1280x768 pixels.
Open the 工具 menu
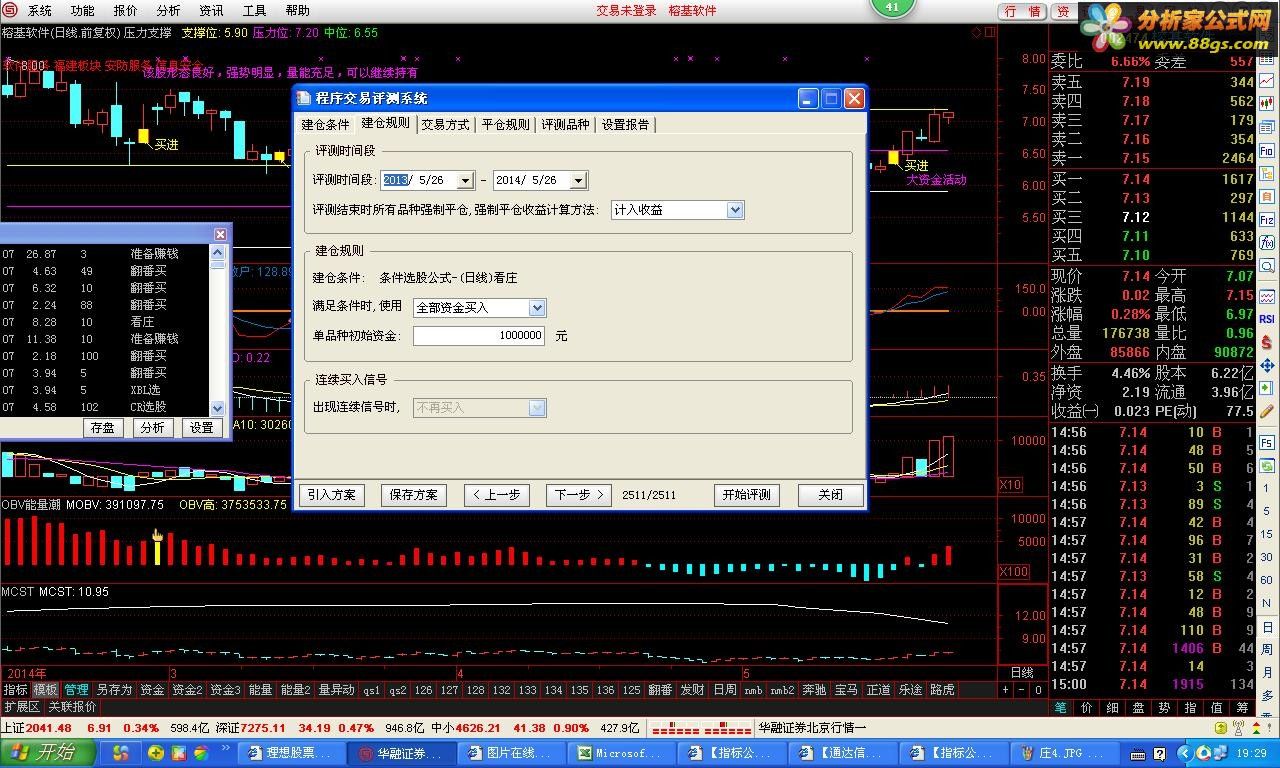pyautogui.click(x=255, y=11)
